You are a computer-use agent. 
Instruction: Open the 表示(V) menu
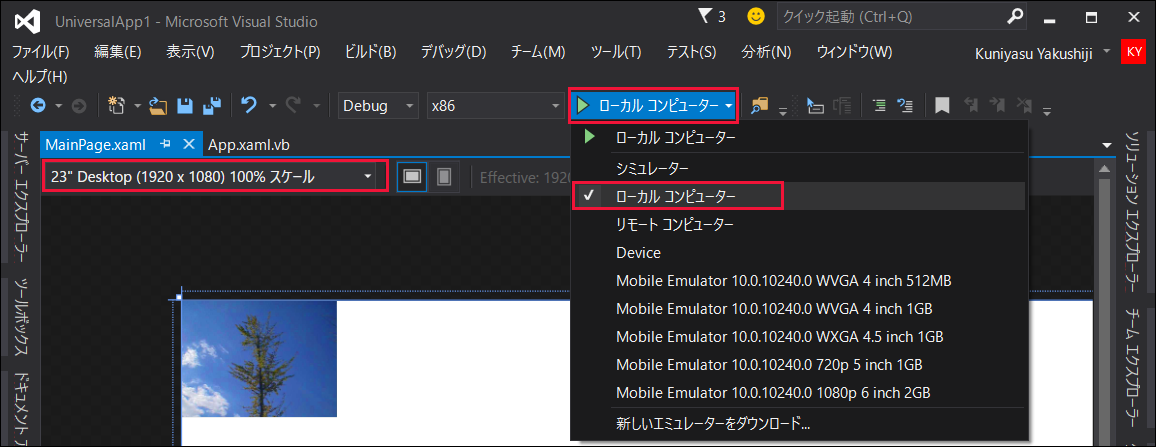point(190,52)
